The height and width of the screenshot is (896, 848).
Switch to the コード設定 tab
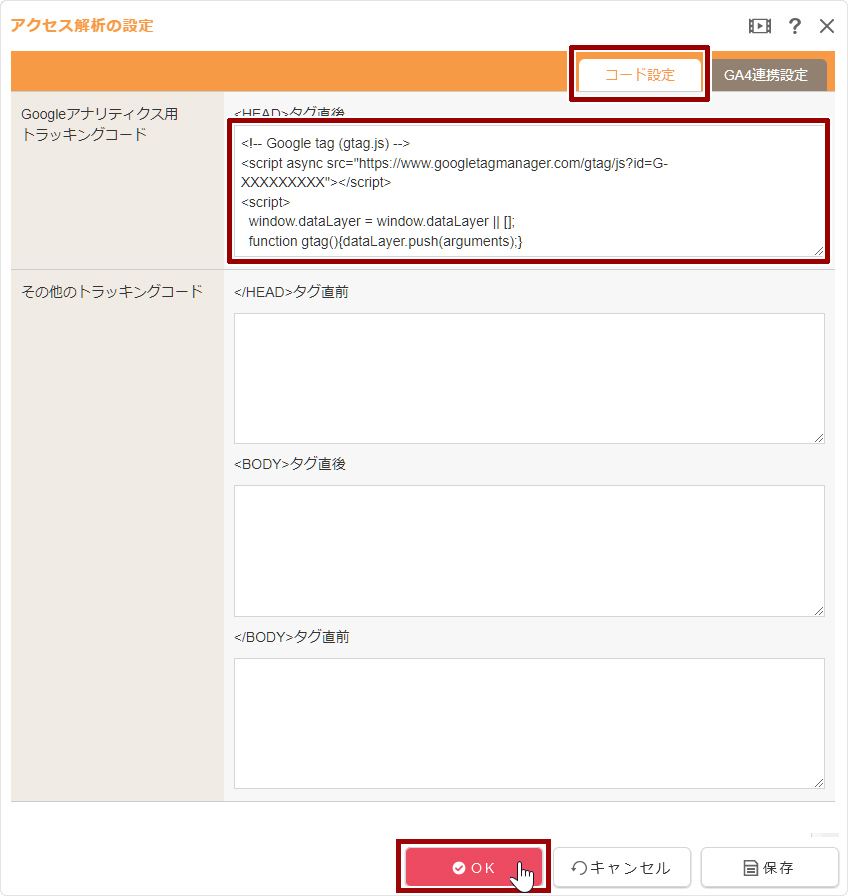pos(639,75)
